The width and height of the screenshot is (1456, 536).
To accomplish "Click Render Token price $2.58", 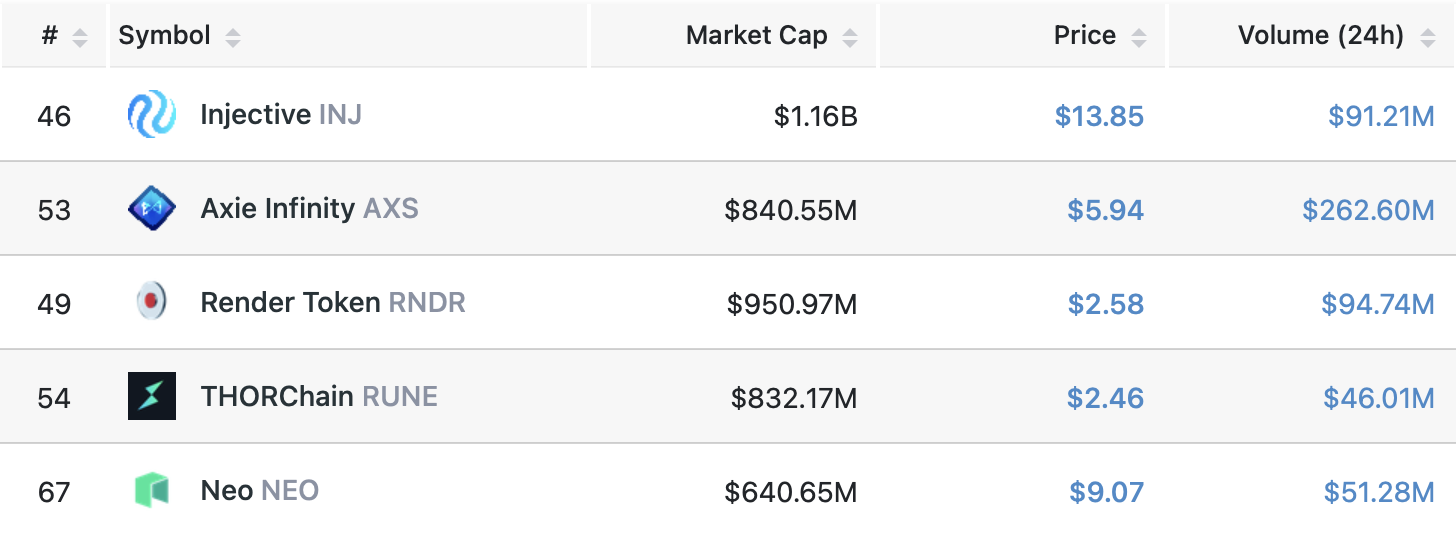I will tap(1105, 304).
